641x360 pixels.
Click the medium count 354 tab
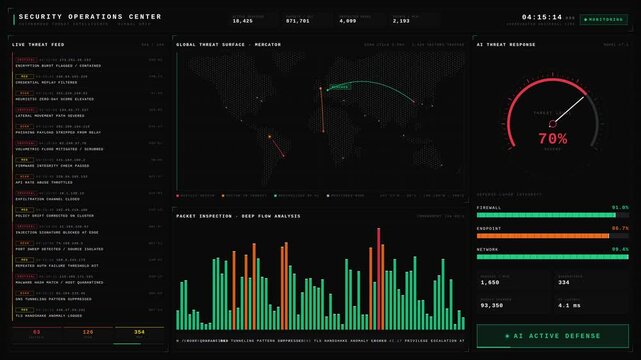139,334
